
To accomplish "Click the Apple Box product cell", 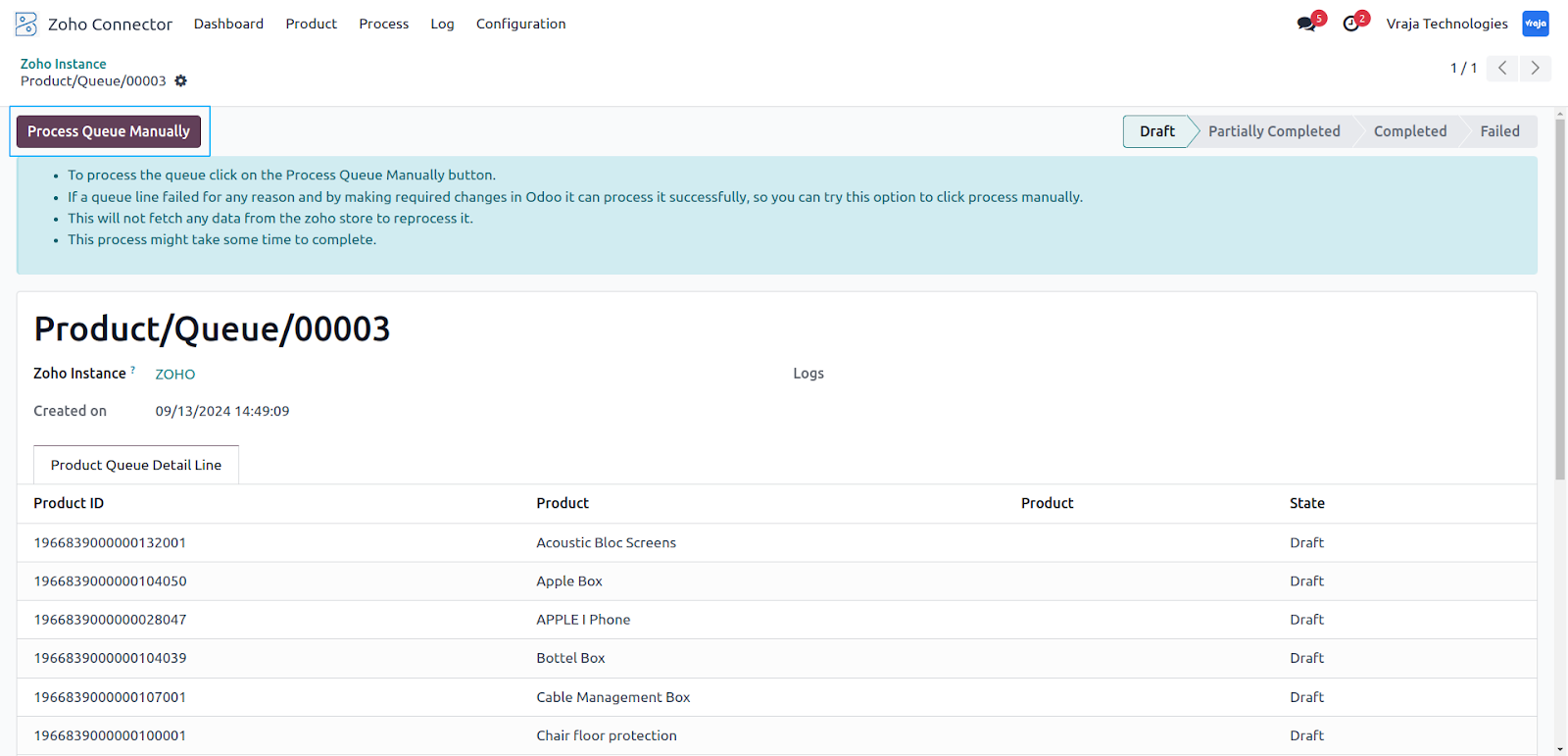I will coord(569,581).
